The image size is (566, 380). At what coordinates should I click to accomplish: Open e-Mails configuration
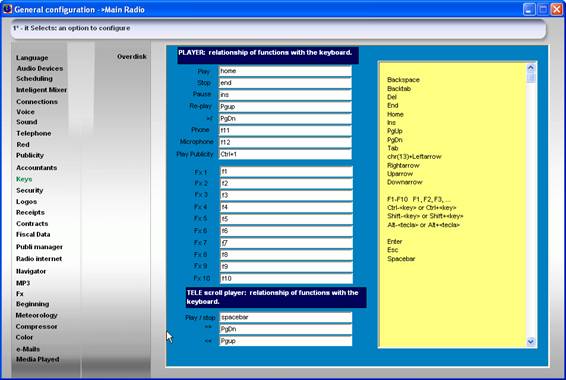point(28,349)
